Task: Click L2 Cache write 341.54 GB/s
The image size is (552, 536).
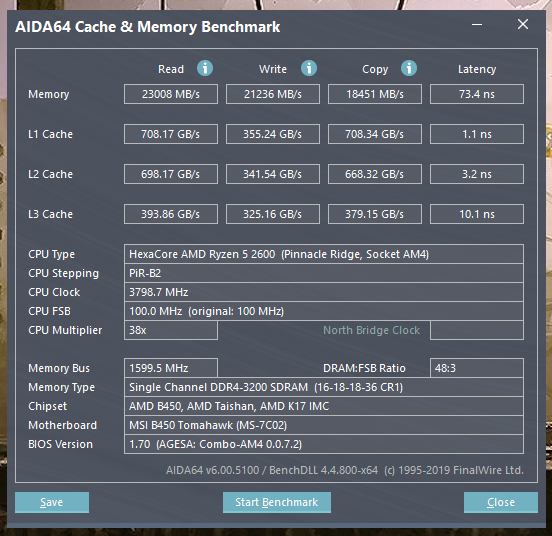Action: coord(273,174)
